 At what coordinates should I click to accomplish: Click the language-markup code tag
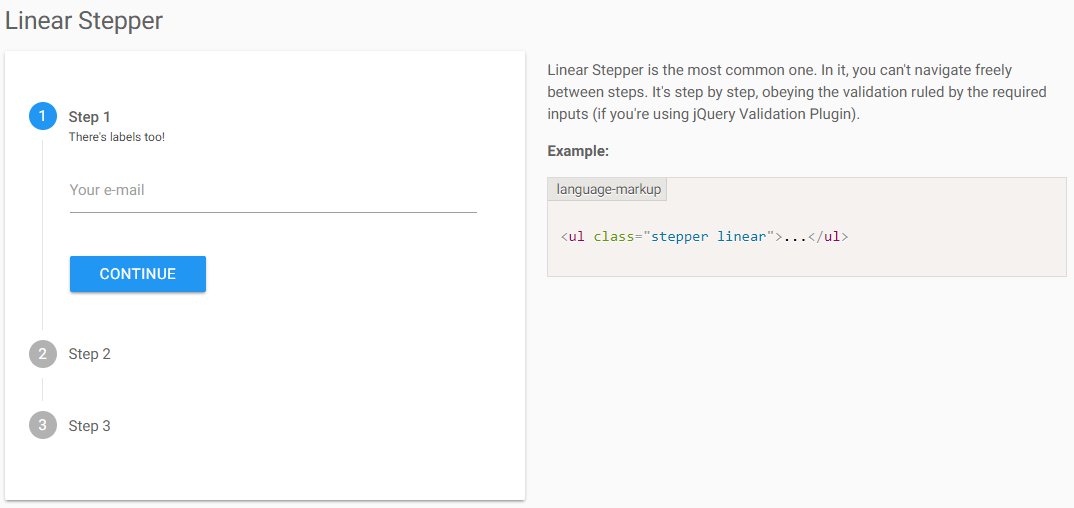pyautogui.click(x=608, y=189)
